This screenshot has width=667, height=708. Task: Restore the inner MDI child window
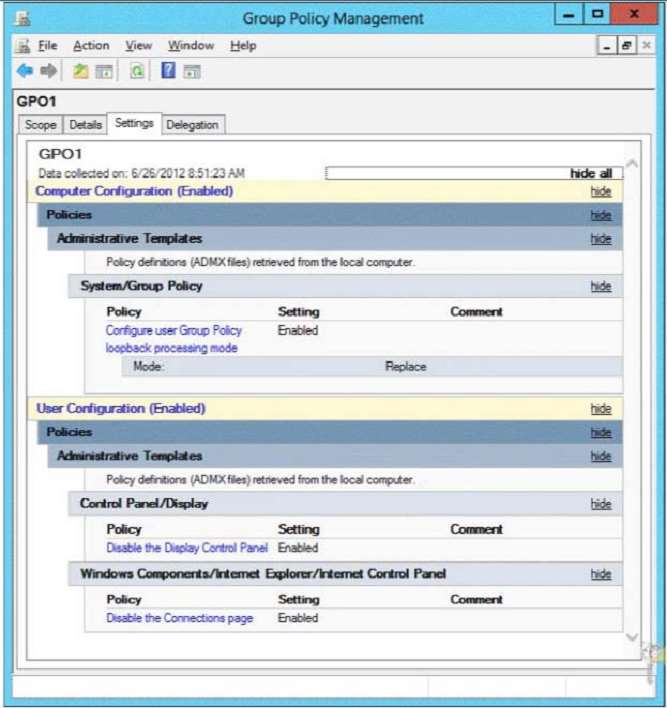626,46
